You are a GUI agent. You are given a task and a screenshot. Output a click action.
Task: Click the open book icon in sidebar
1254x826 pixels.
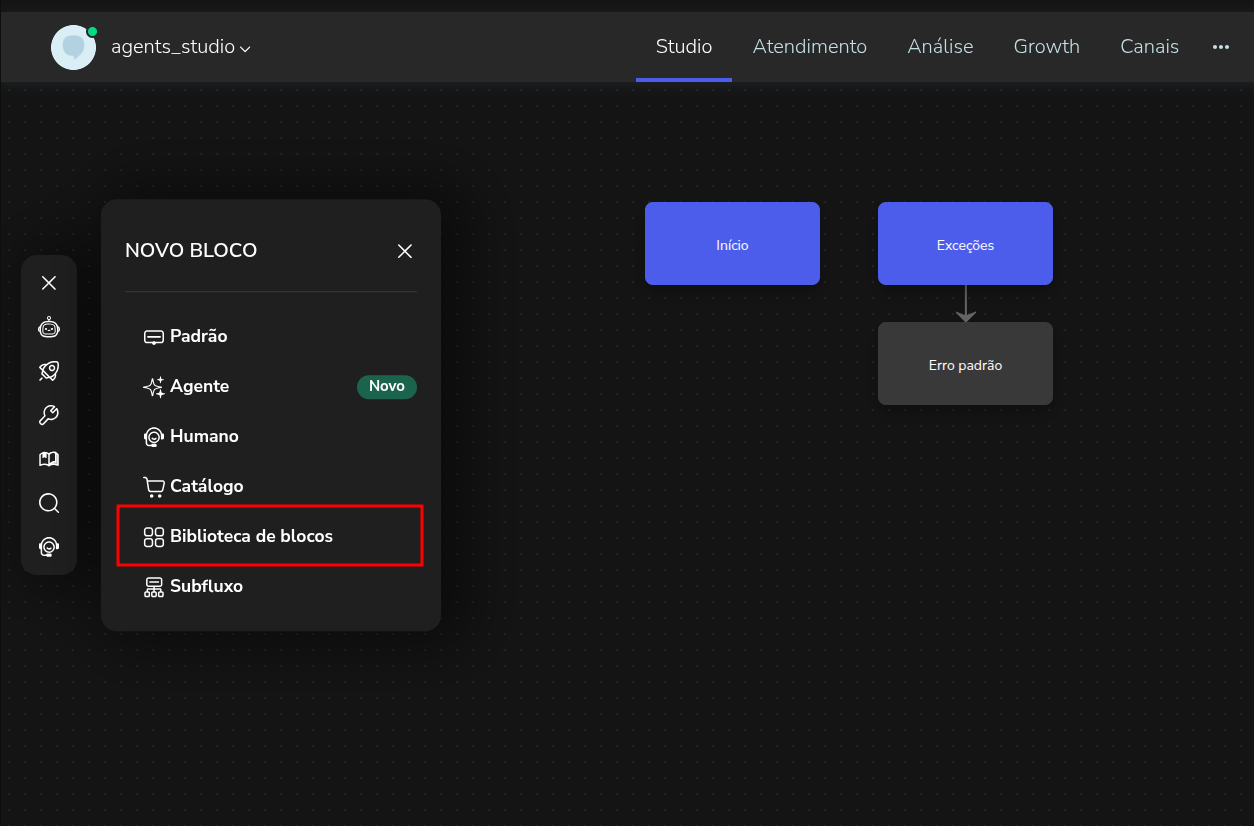click(x=49, y=459)
